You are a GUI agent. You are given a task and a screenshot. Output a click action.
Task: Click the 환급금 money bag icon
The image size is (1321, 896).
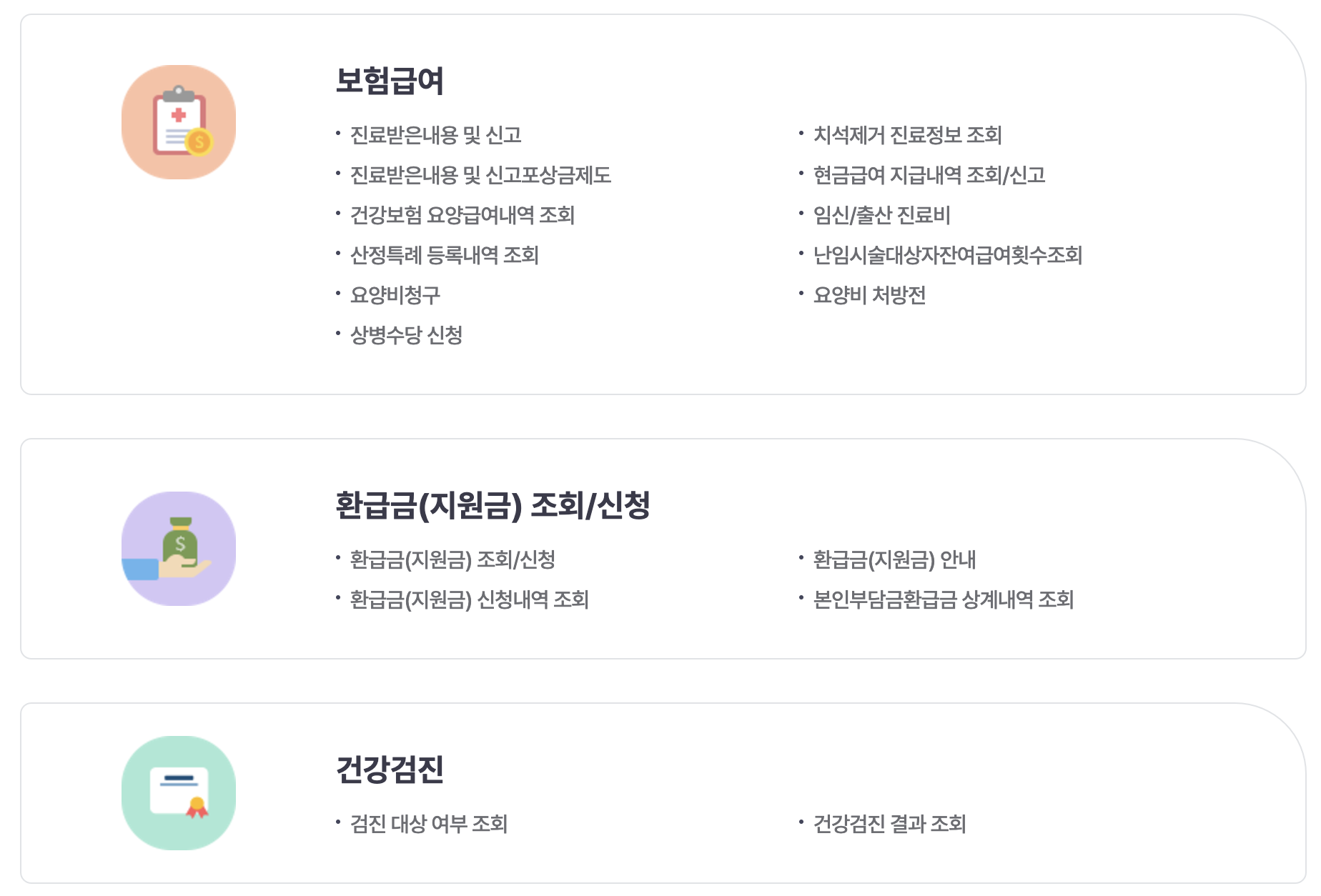(x=178, y=549)
